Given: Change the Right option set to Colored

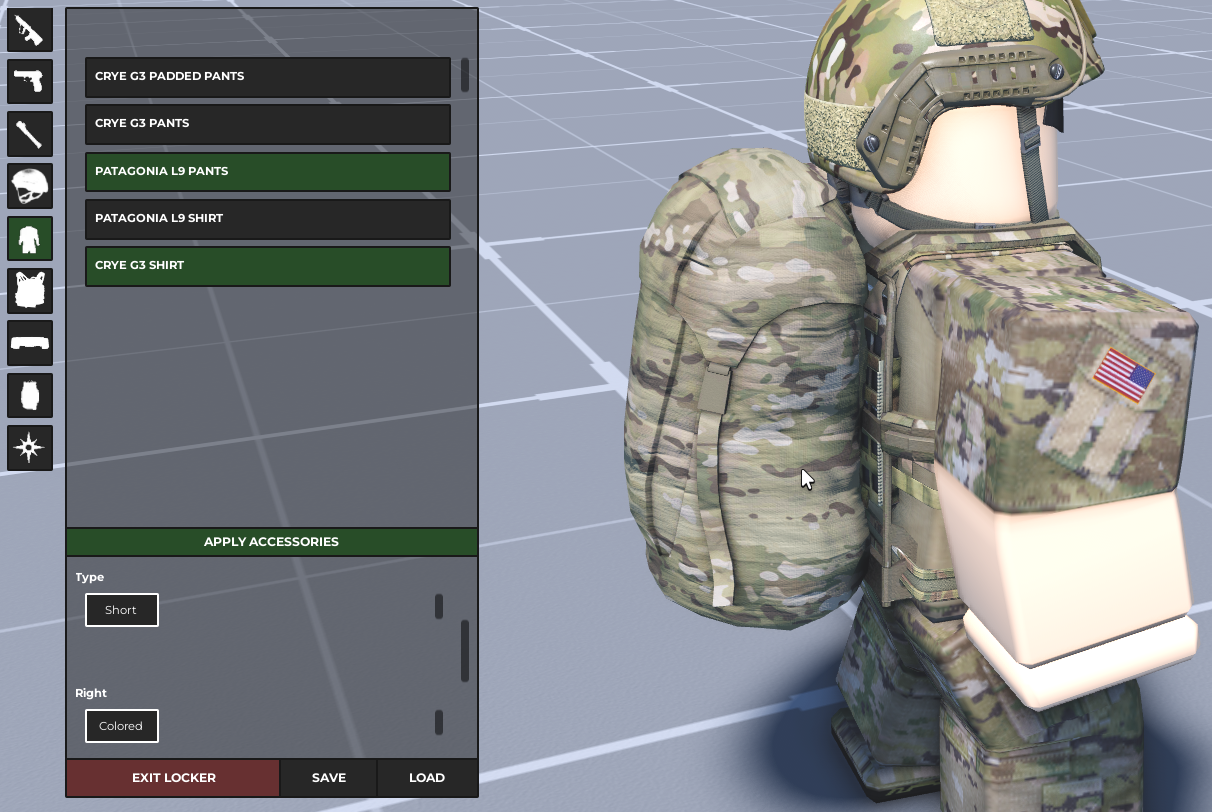Looking at the screenshot, I should click(x=122, y=726).
